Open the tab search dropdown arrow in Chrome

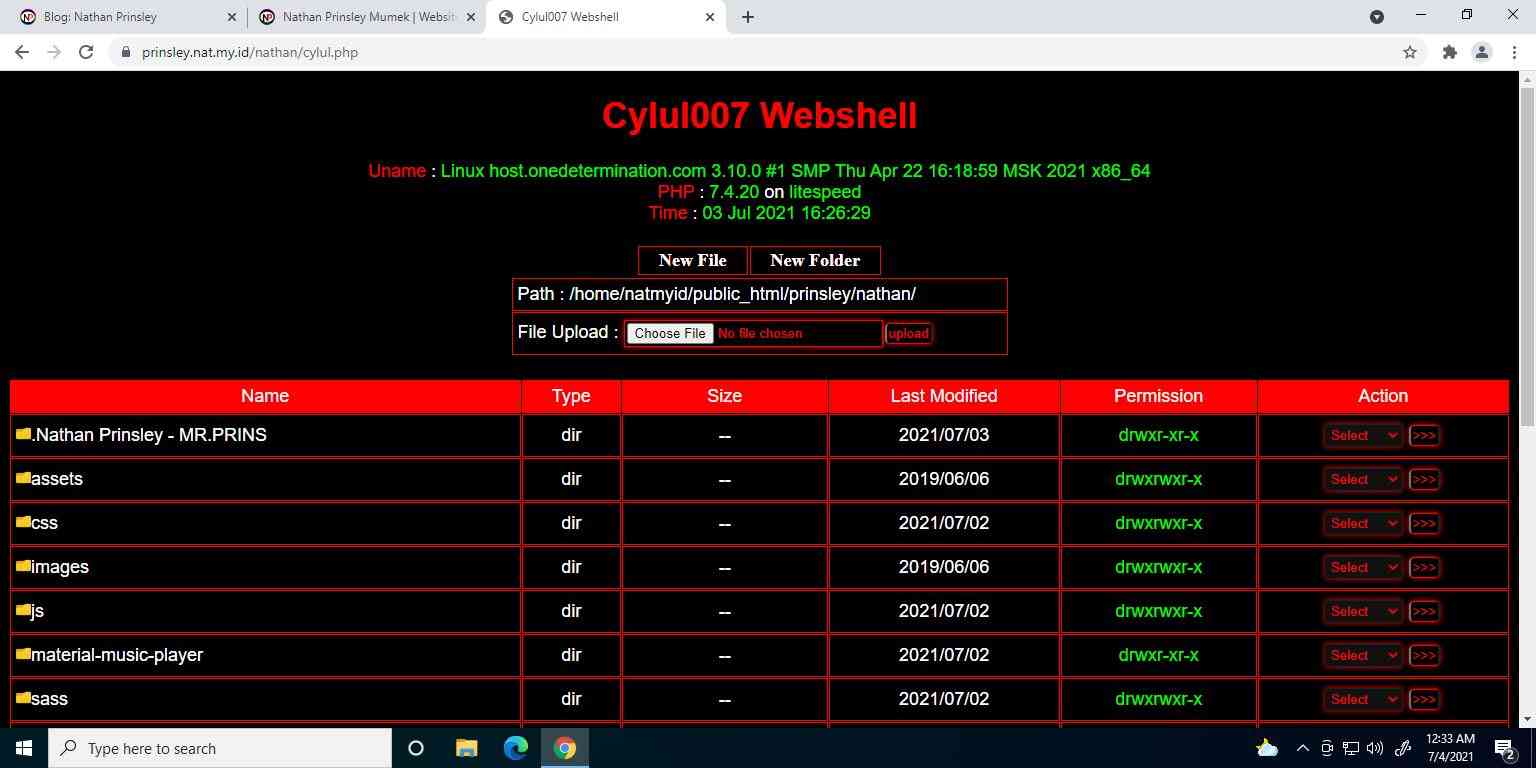click(x=1377, y=17)
